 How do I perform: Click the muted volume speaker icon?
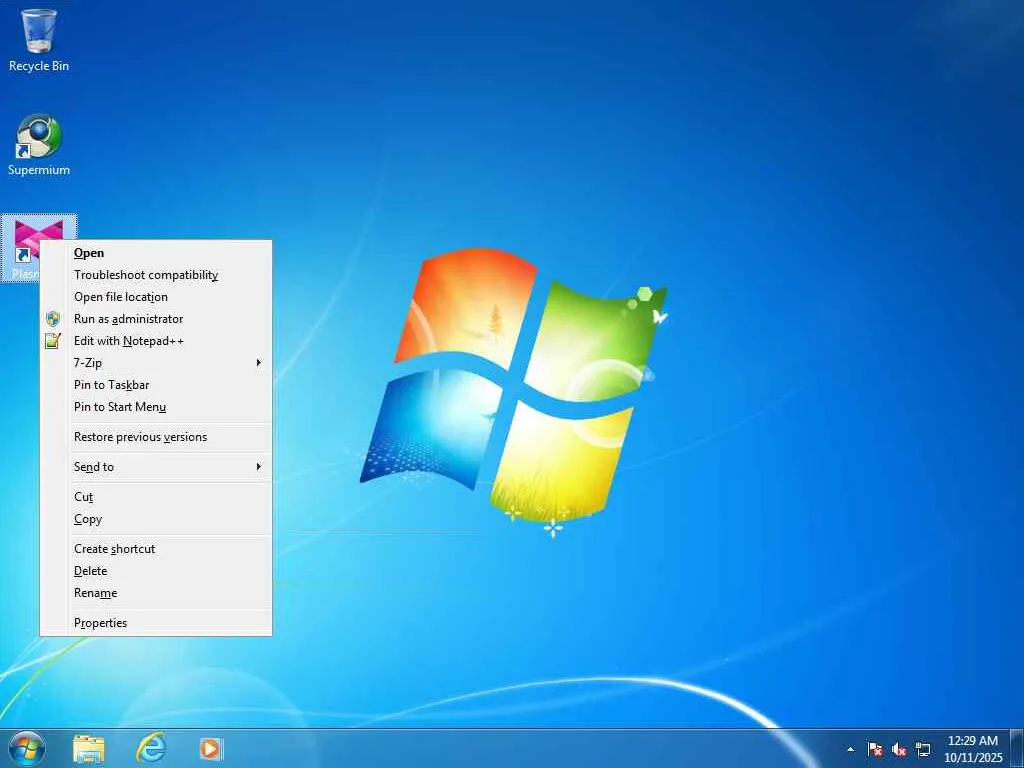(x=899, y=749)
